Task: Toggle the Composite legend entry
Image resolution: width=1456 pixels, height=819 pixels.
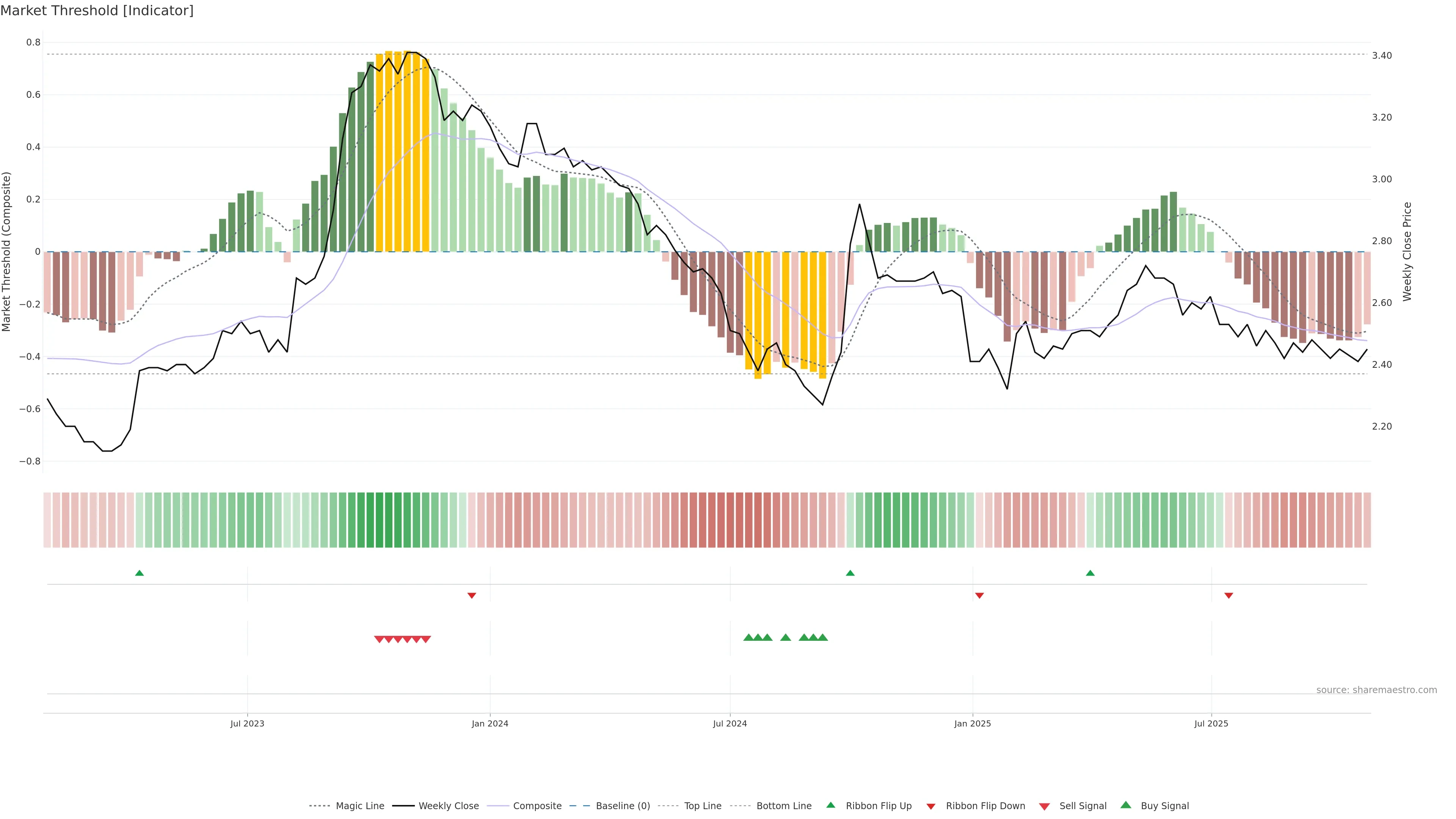Action: click(x=537, y=806)
